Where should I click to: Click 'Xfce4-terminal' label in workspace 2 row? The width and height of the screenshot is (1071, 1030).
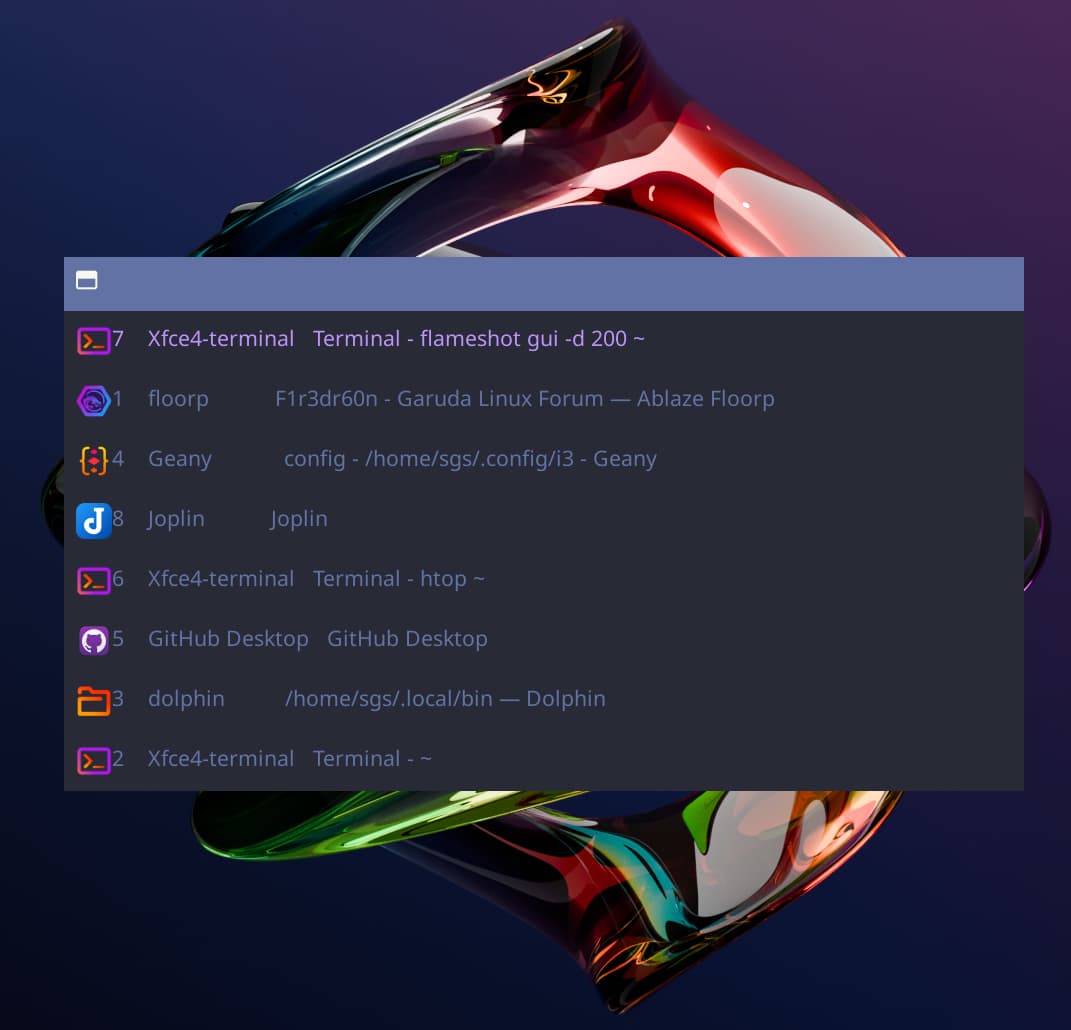click(x=221, y=759)
